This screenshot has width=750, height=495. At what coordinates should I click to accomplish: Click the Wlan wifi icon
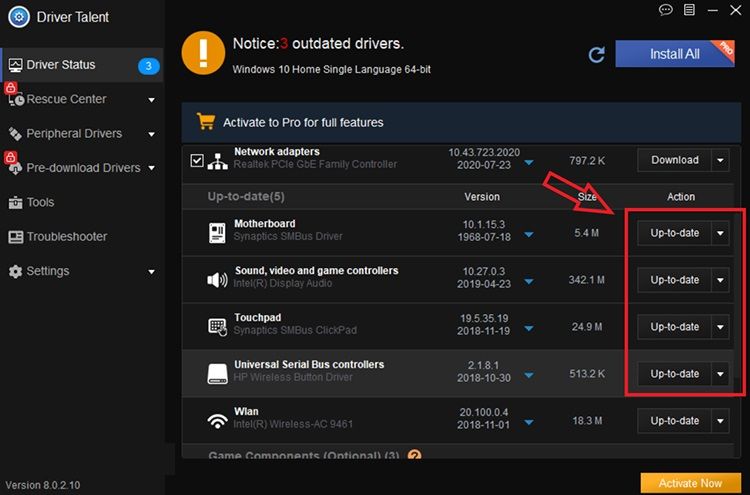217,421
